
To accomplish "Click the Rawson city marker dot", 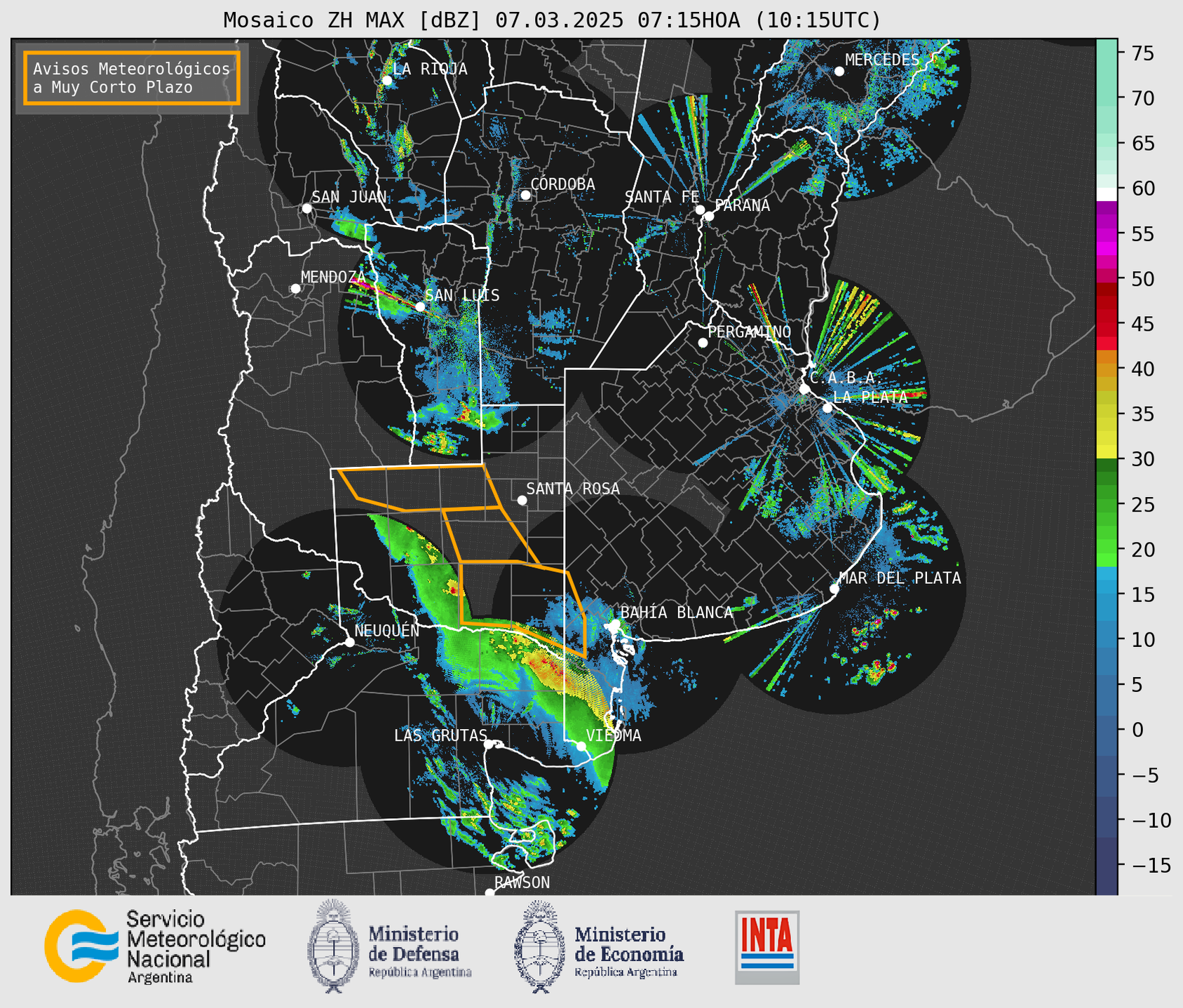I will click(x=489, y=892).
